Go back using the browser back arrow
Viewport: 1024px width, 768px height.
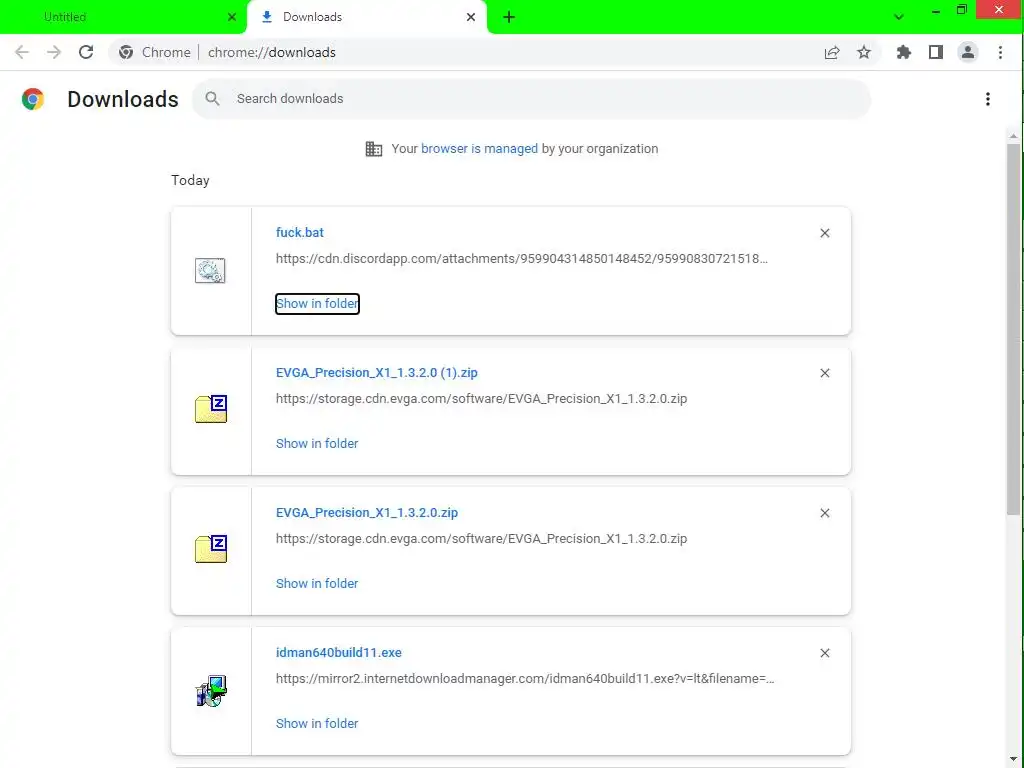click(22, 52)
